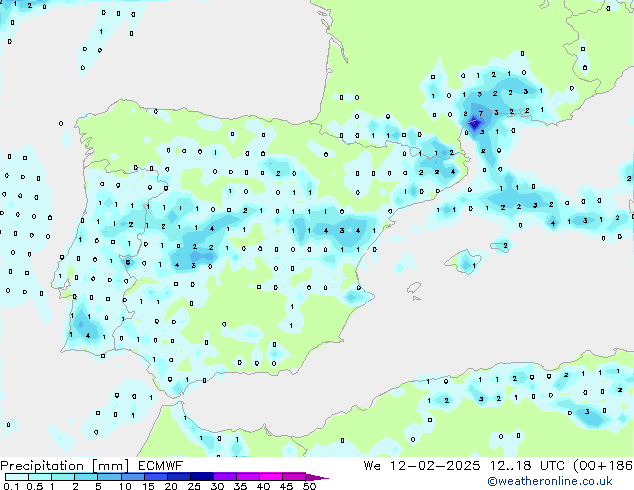
Task: Click the legend label '50'
Action: tap(309, 486)
